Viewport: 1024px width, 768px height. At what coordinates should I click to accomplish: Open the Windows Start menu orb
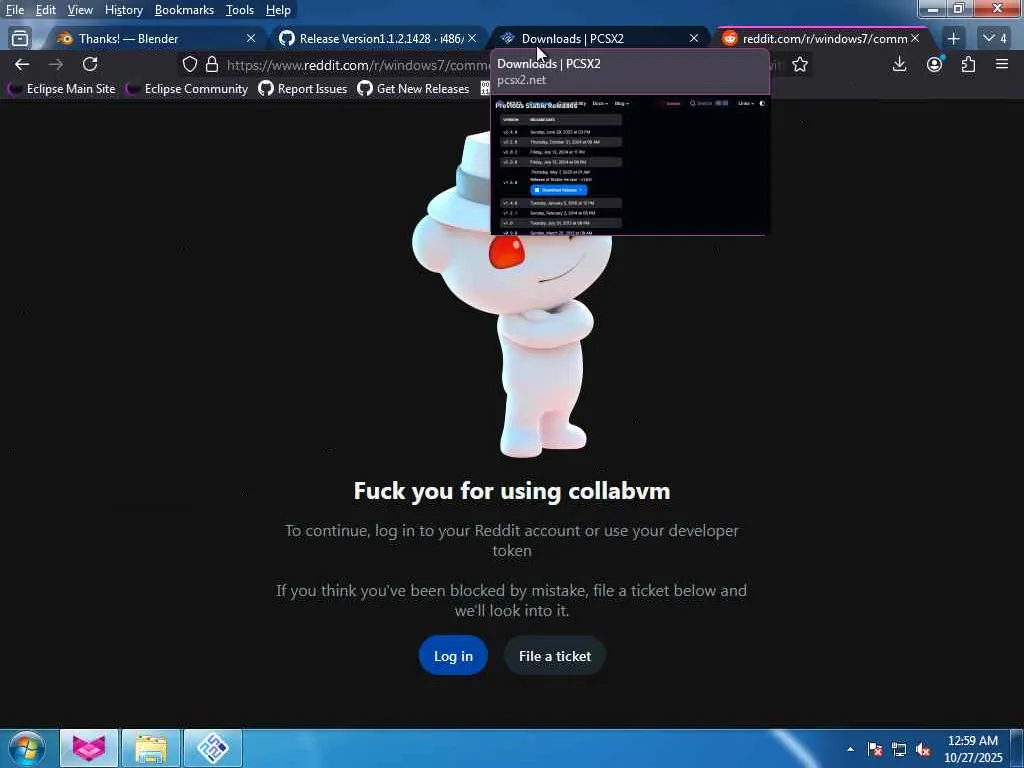(x=27, y=748)
